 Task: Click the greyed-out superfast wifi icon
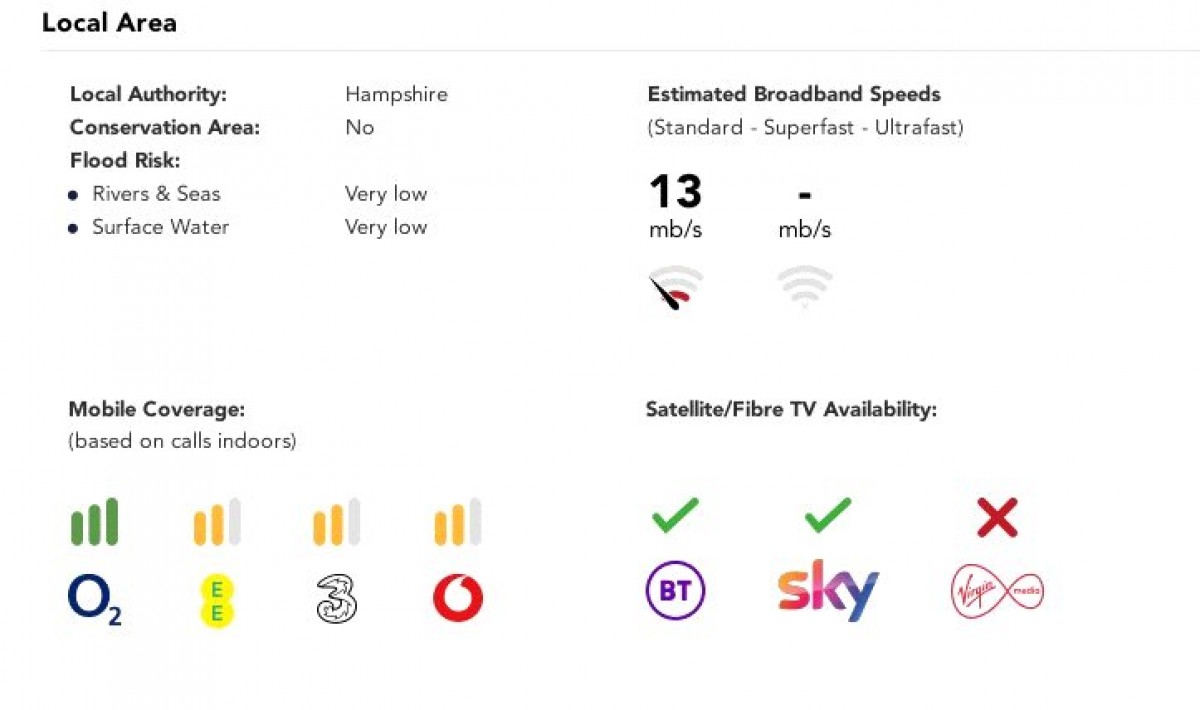tap(804, 287)
